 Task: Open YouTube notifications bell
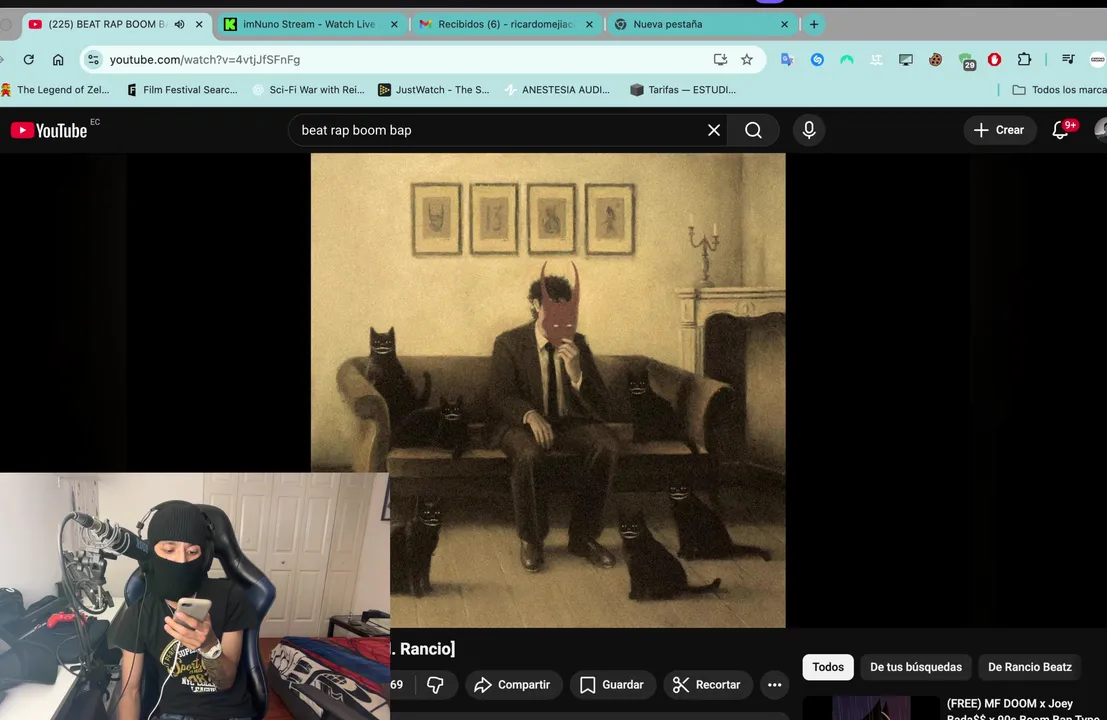(x=1060, y=130)
